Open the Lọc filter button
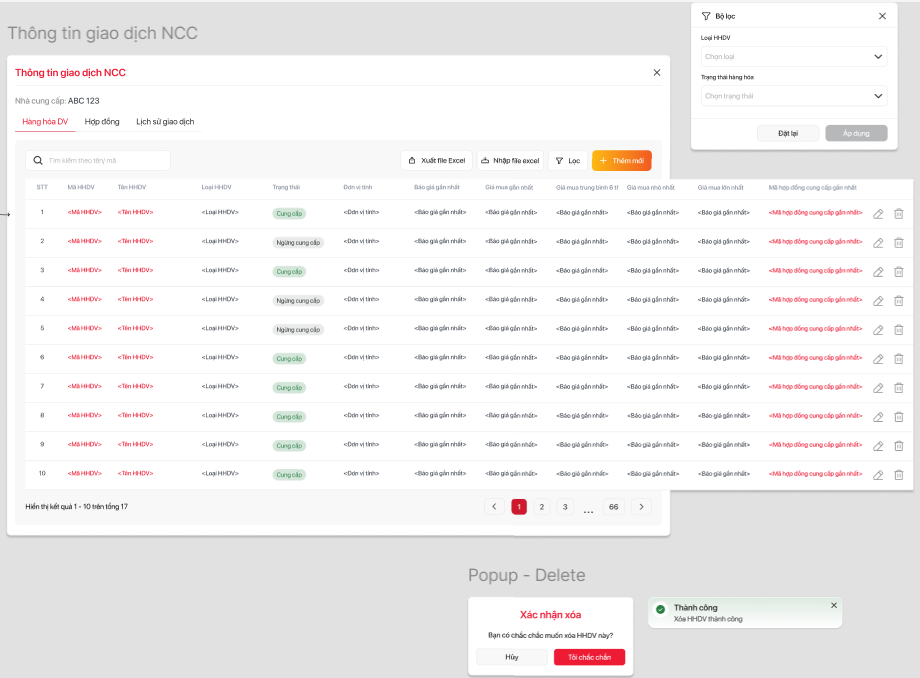This screenshot has width=920, height=678. 568,160
